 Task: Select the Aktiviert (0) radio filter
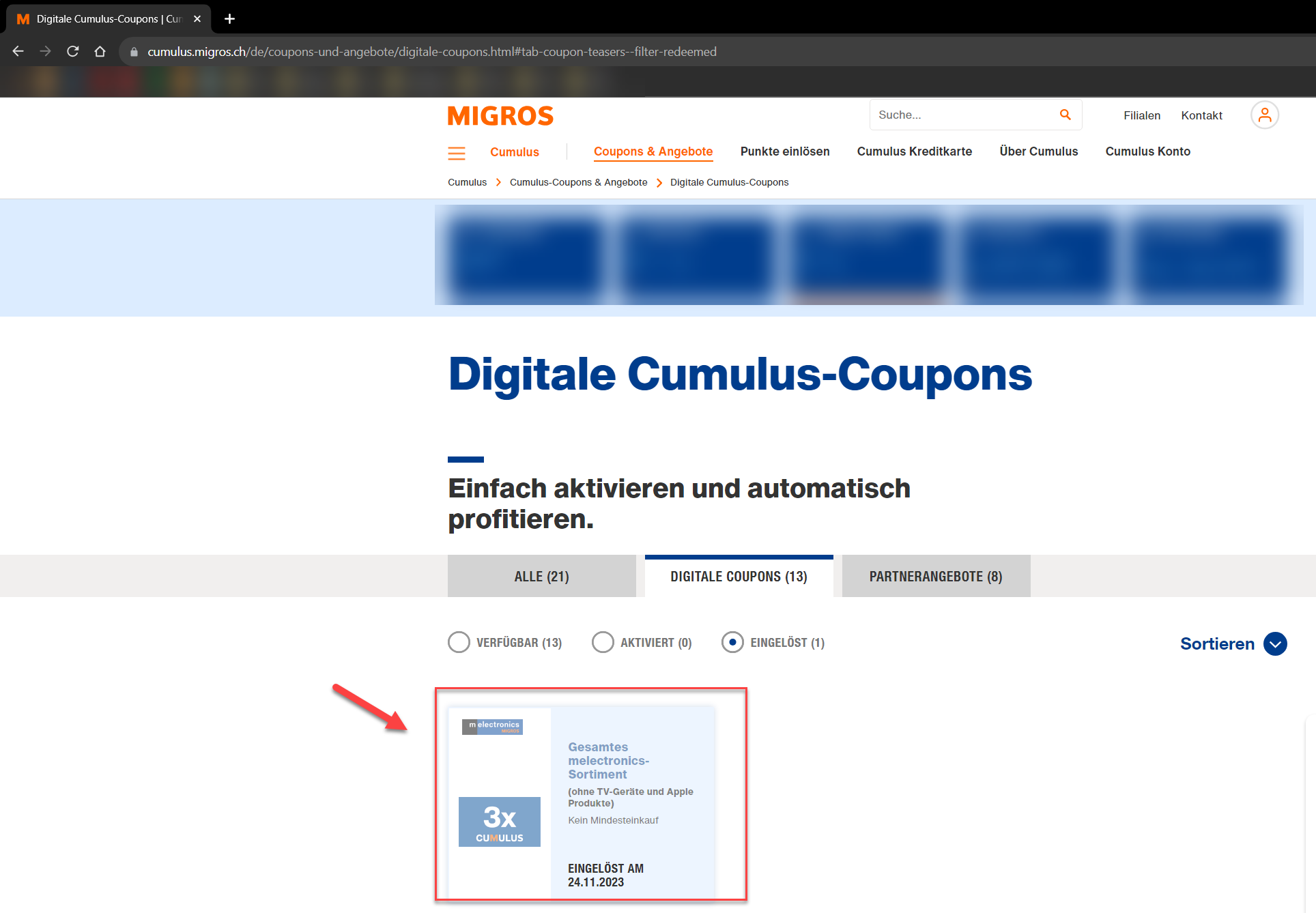pyautogui.click(x=603, y=642)
